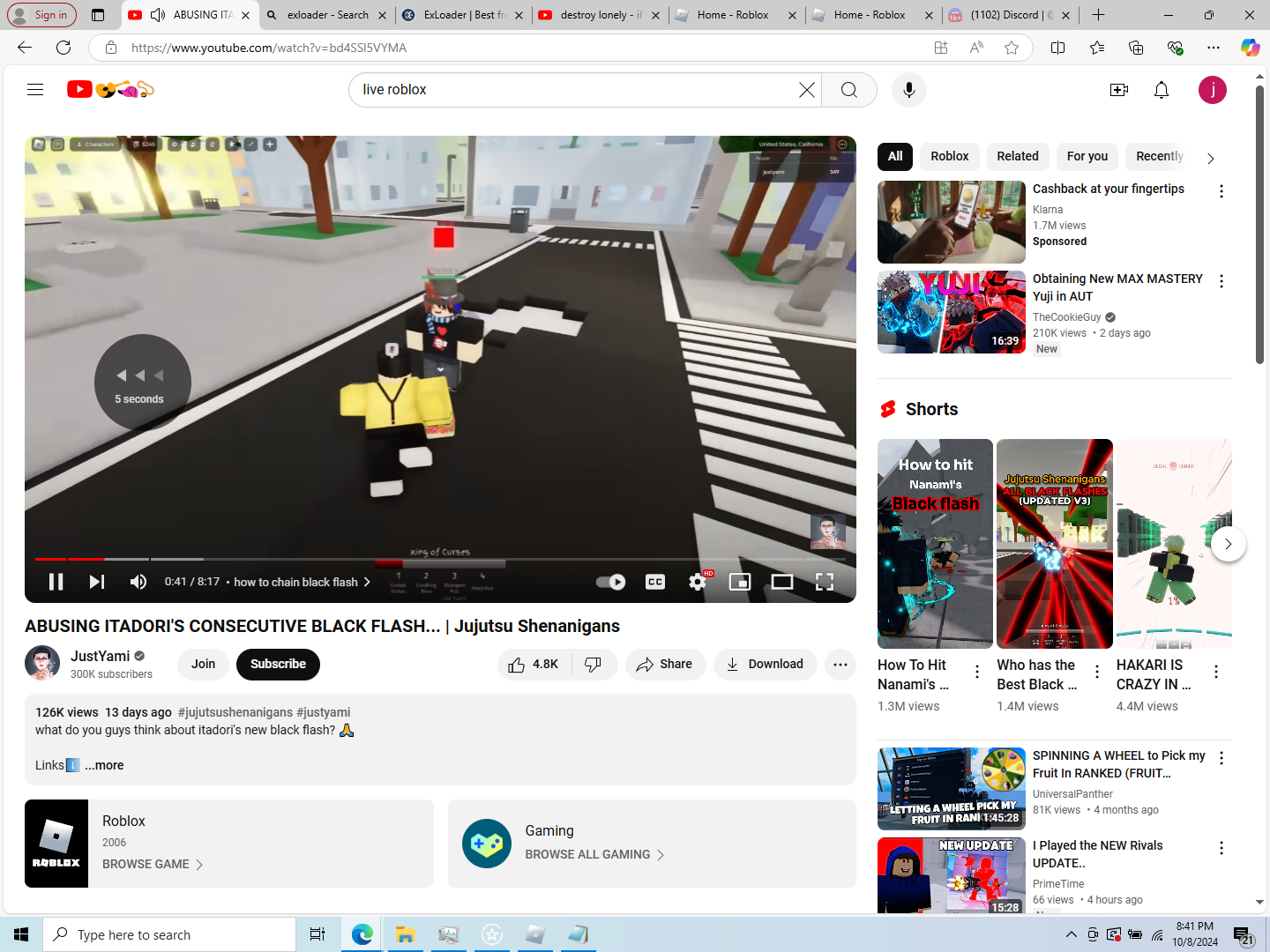Viewport: 1270px width, 952px height.
Task: Switch to 'exloader - Search' browser tab
Action: 328,15
